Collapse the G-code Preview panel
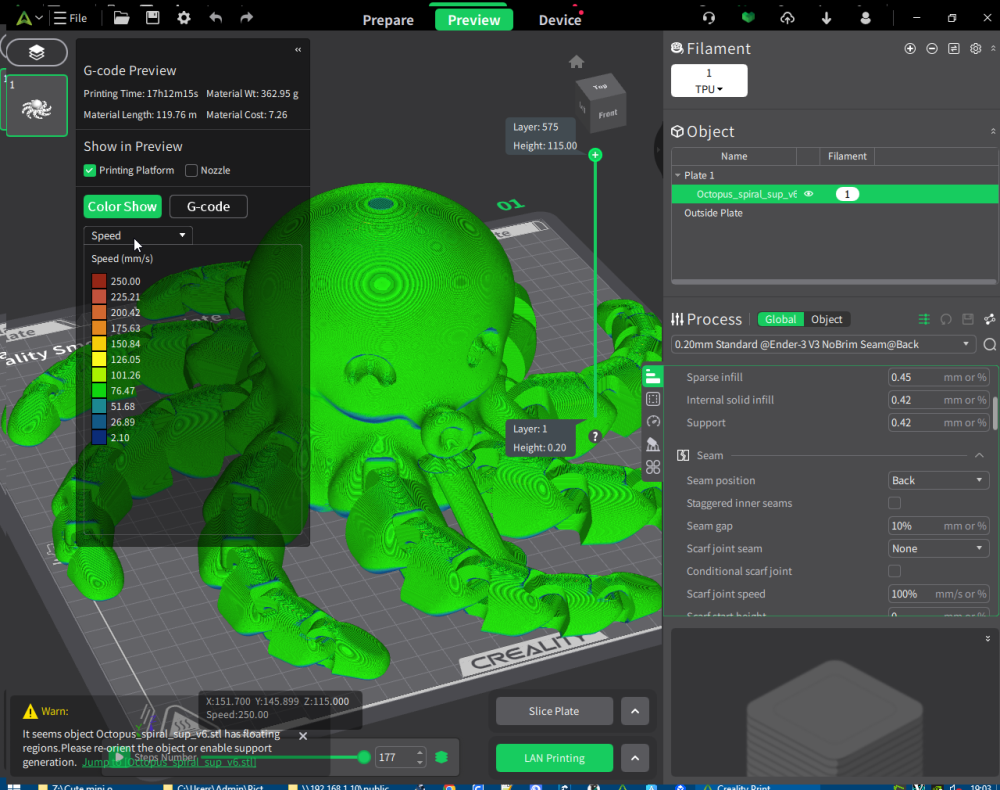The width and height of the screenshot is (1000, 790). 298,50
